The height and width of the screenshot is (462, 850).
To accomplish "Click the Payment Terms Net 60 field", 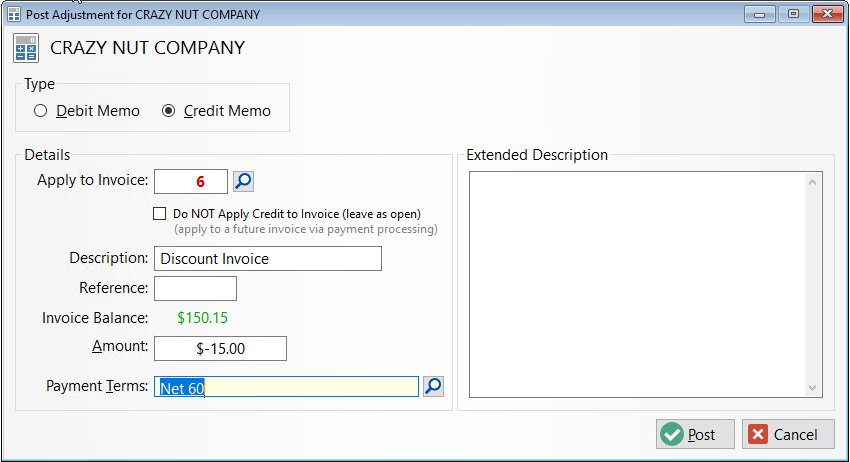I will tap(286, 387).
